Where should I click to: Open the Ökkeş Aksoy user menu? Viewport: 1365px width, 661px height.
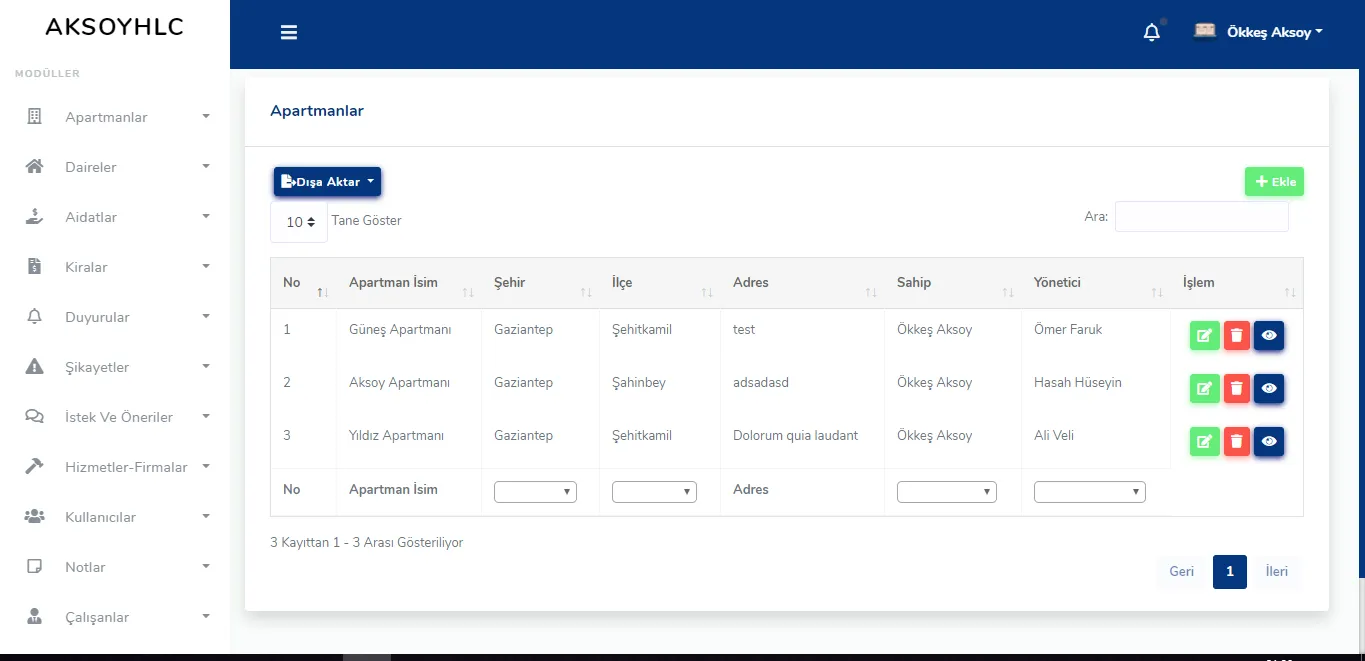click(x=1258, y=32)
